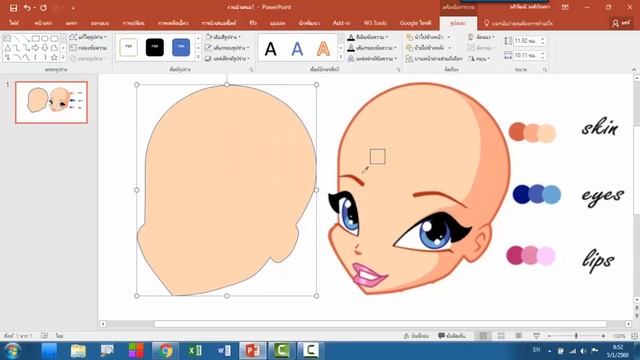Start the Slide Show view icon

[x=536, y=336]
